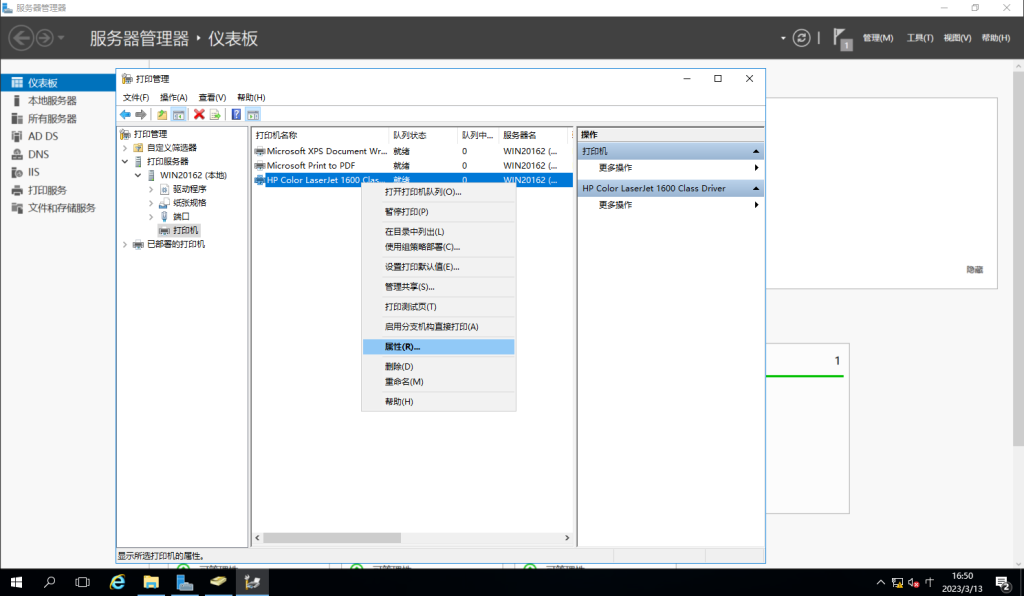
Task: Choose 使用组策略部署(C)... from context menu
Action: click(439, 247)
